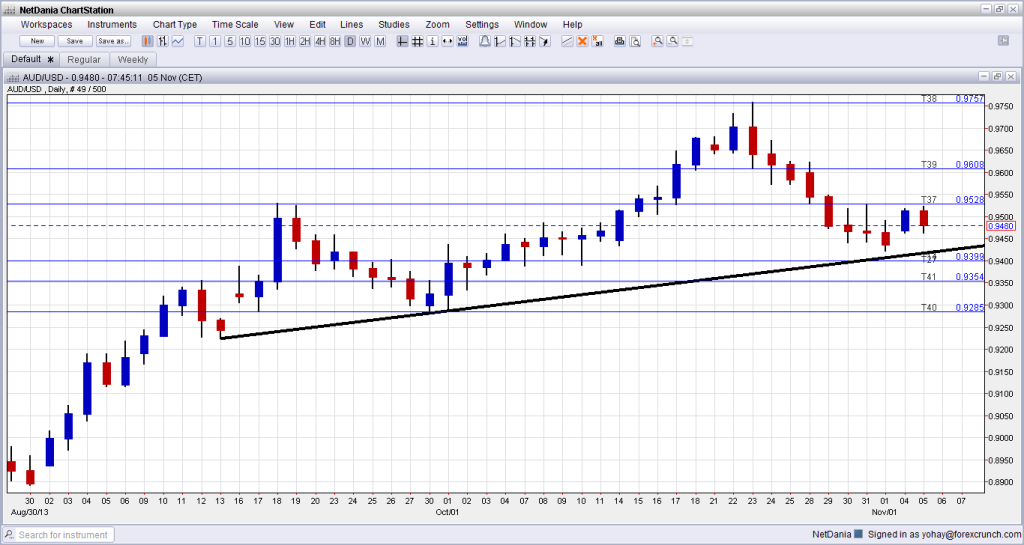This screenshot has height=545, width=1024.
Task: Click the zoom out magnifier icon
Action: click(x=673, y=41)
